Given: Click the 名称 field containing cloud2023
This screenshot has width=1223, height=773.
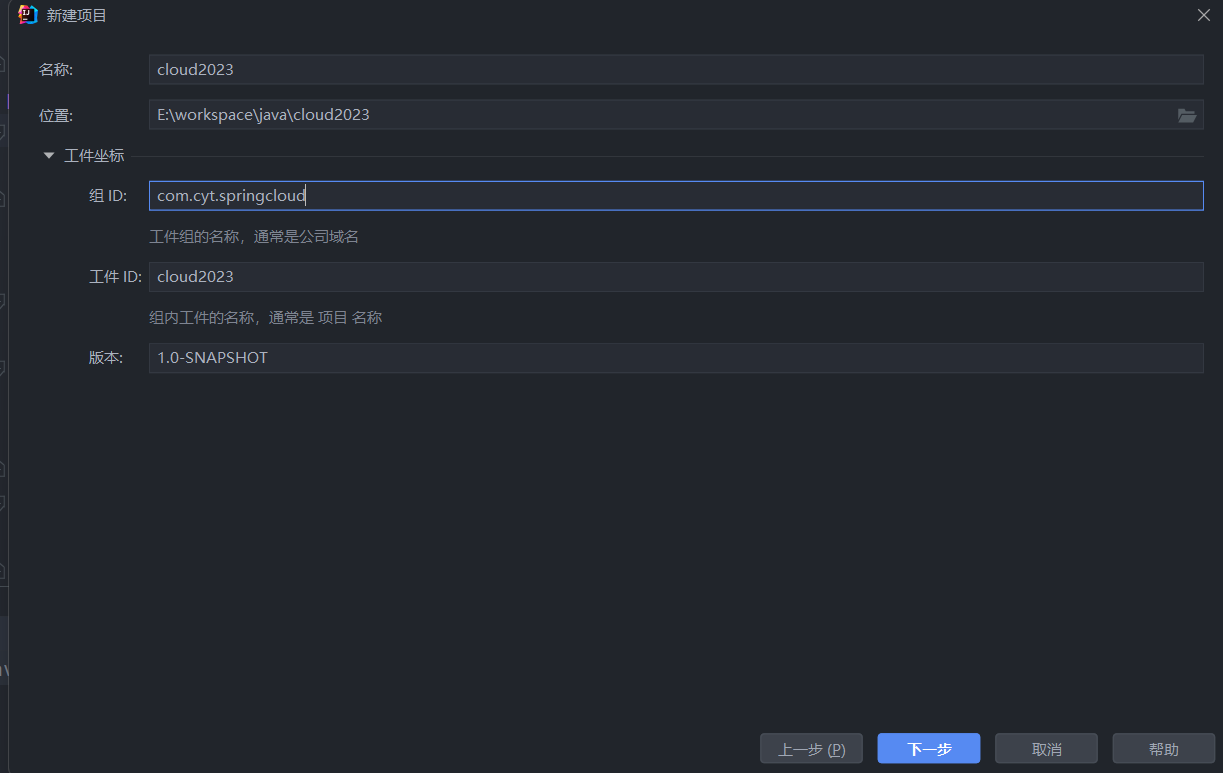Looking at the screenshot, I should [x=675, y=70].
